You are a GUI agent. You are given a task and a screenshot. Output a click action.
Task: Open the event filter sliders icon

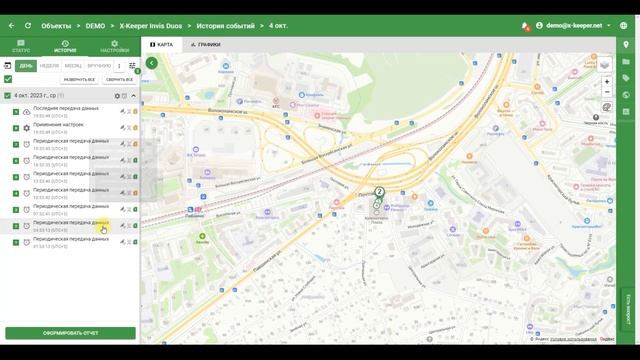point(132,66)
